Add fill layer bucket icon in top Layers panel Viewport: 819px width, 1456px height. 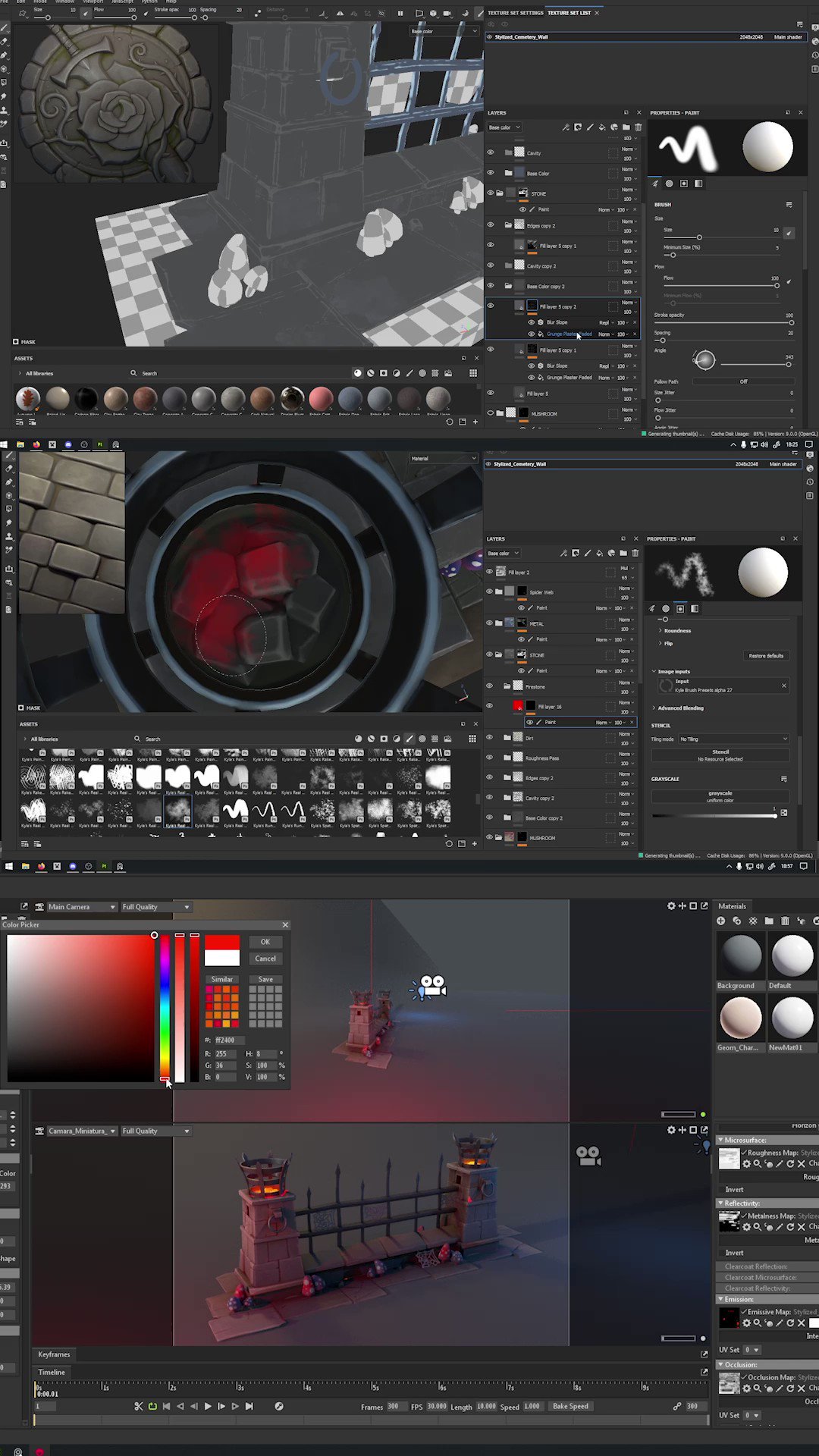click(x=602, y=127)
